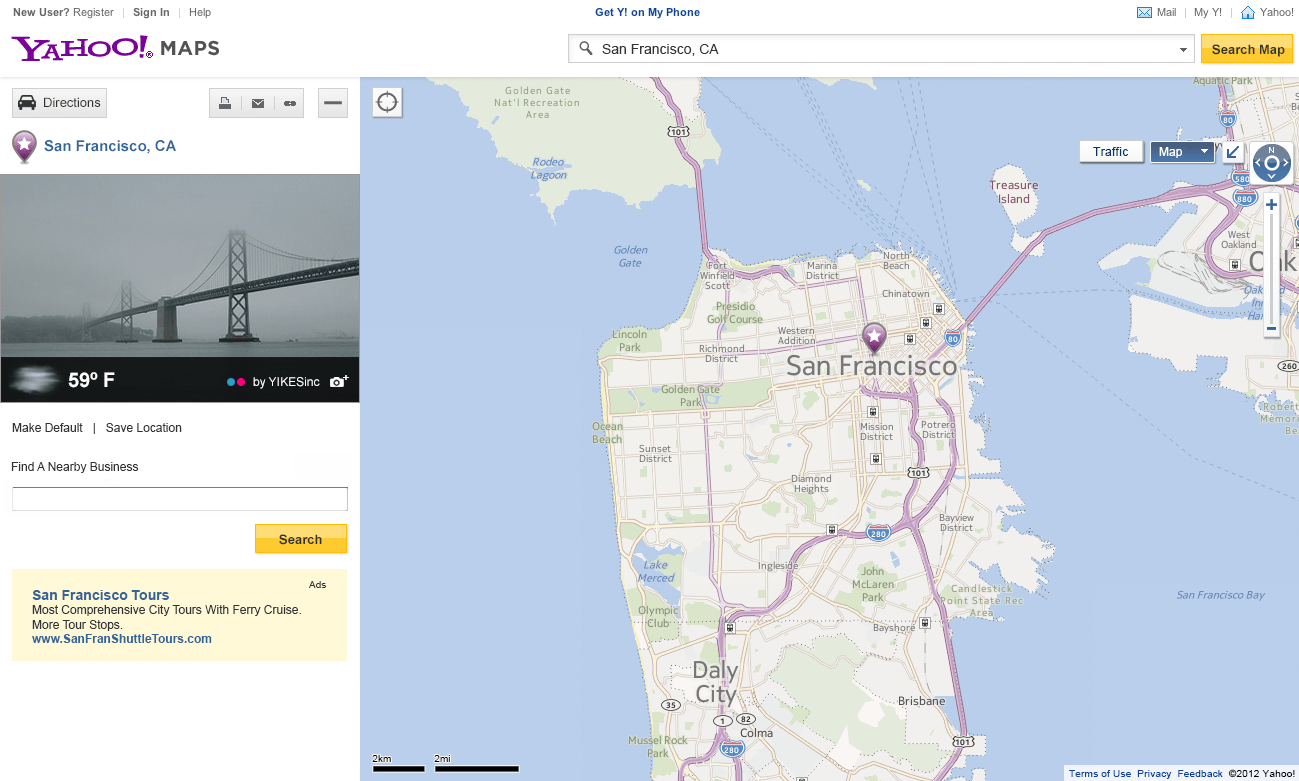Click the Highway 101 shield near Golden Gate
Image resolution: width=1299 pixels, height=781 pixels.
pos(677,131)
